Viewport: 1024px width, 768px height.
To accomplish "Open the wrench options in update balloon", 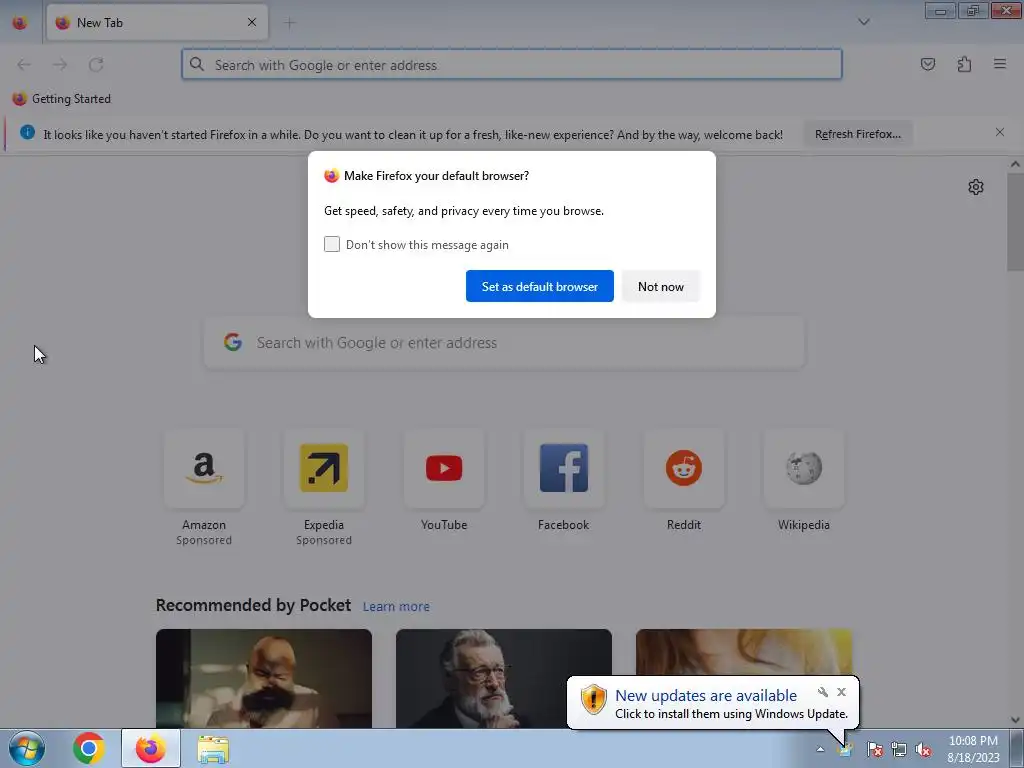I will tap(823, 692).
